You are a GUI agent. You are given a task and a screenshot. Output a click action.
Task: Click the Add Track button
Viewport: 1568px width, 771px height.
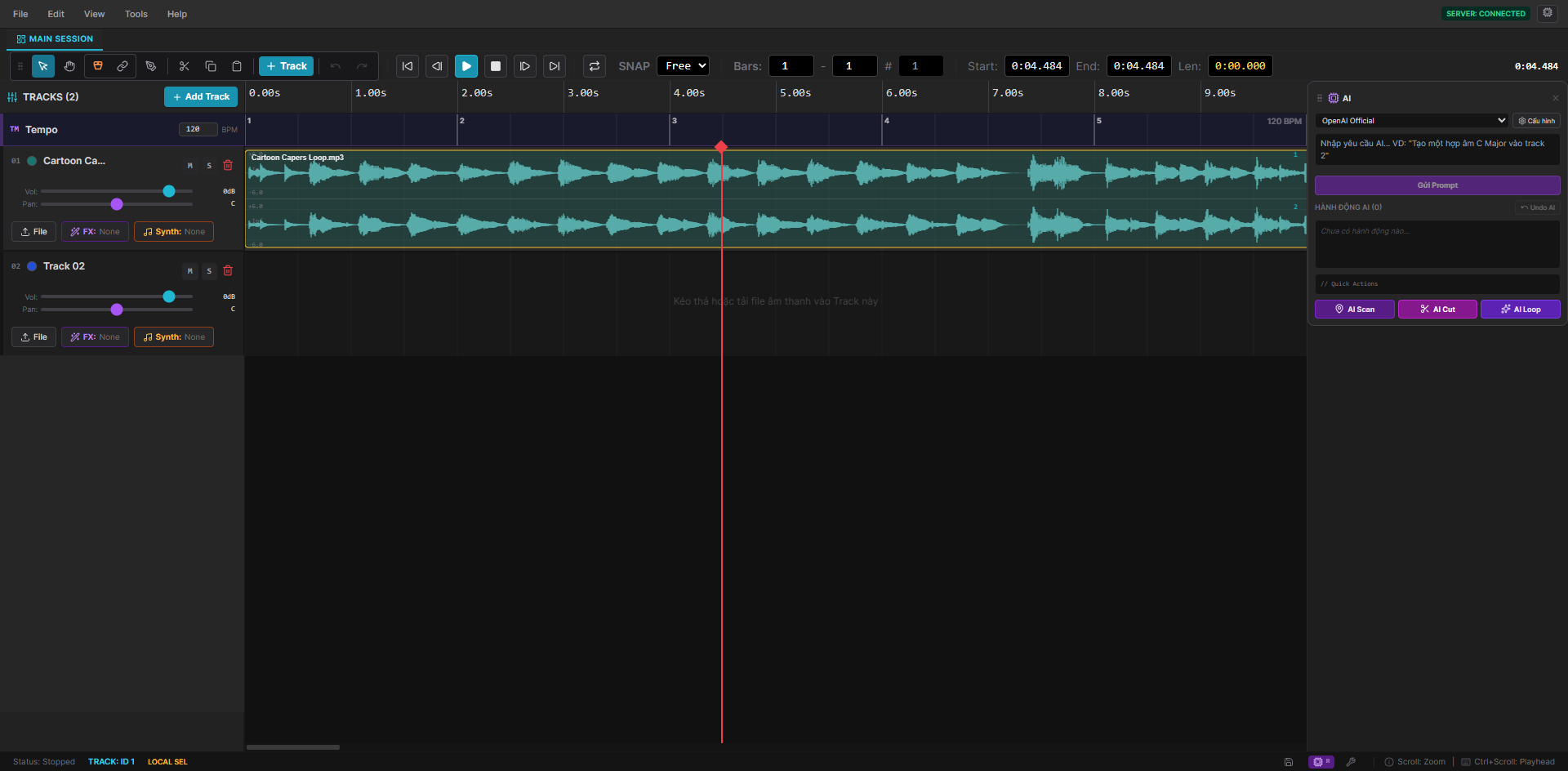[201, 97]
